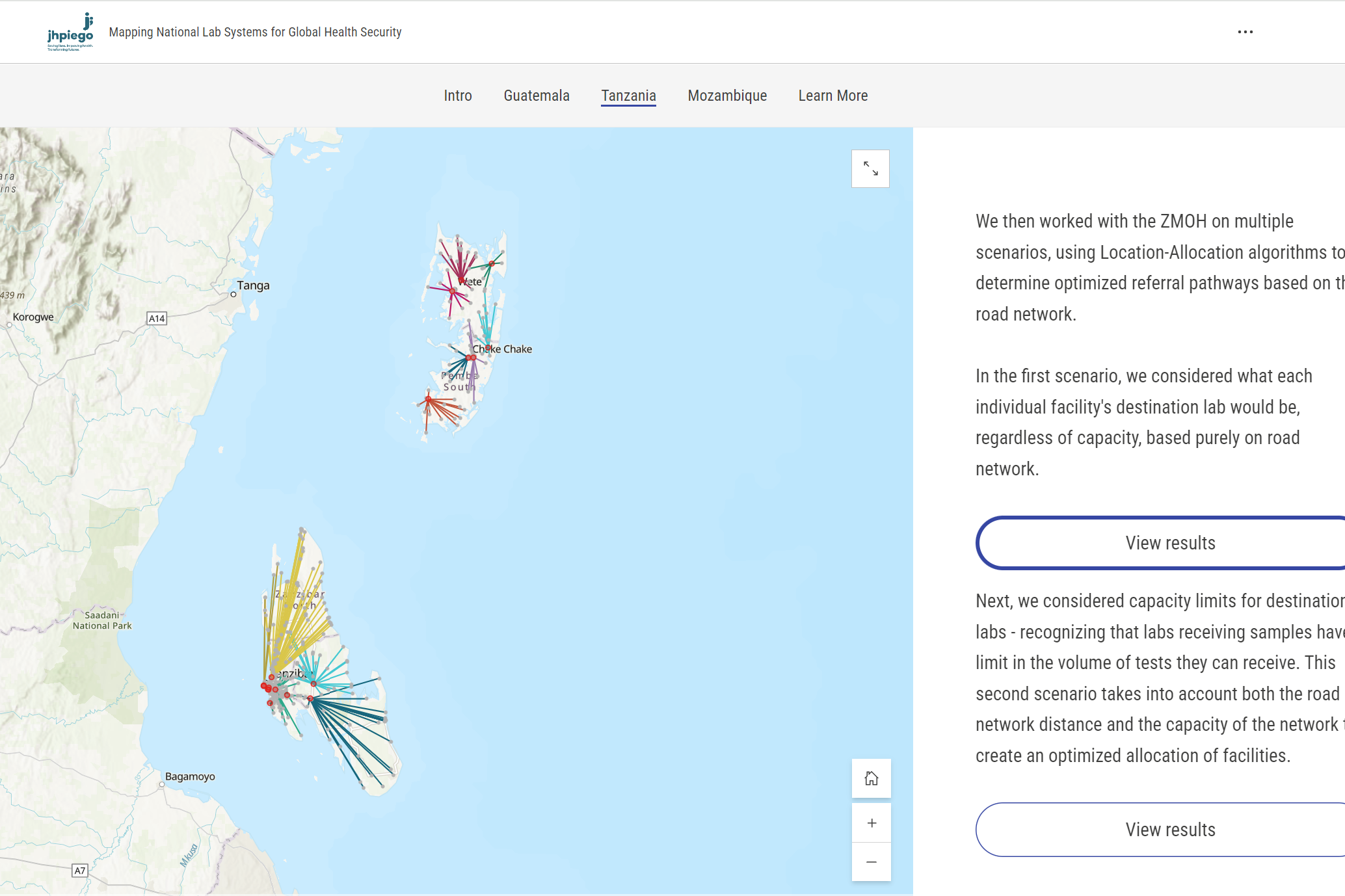1345x896 pixels.
Task: Click the story title text in header
Action: [255, 32]
